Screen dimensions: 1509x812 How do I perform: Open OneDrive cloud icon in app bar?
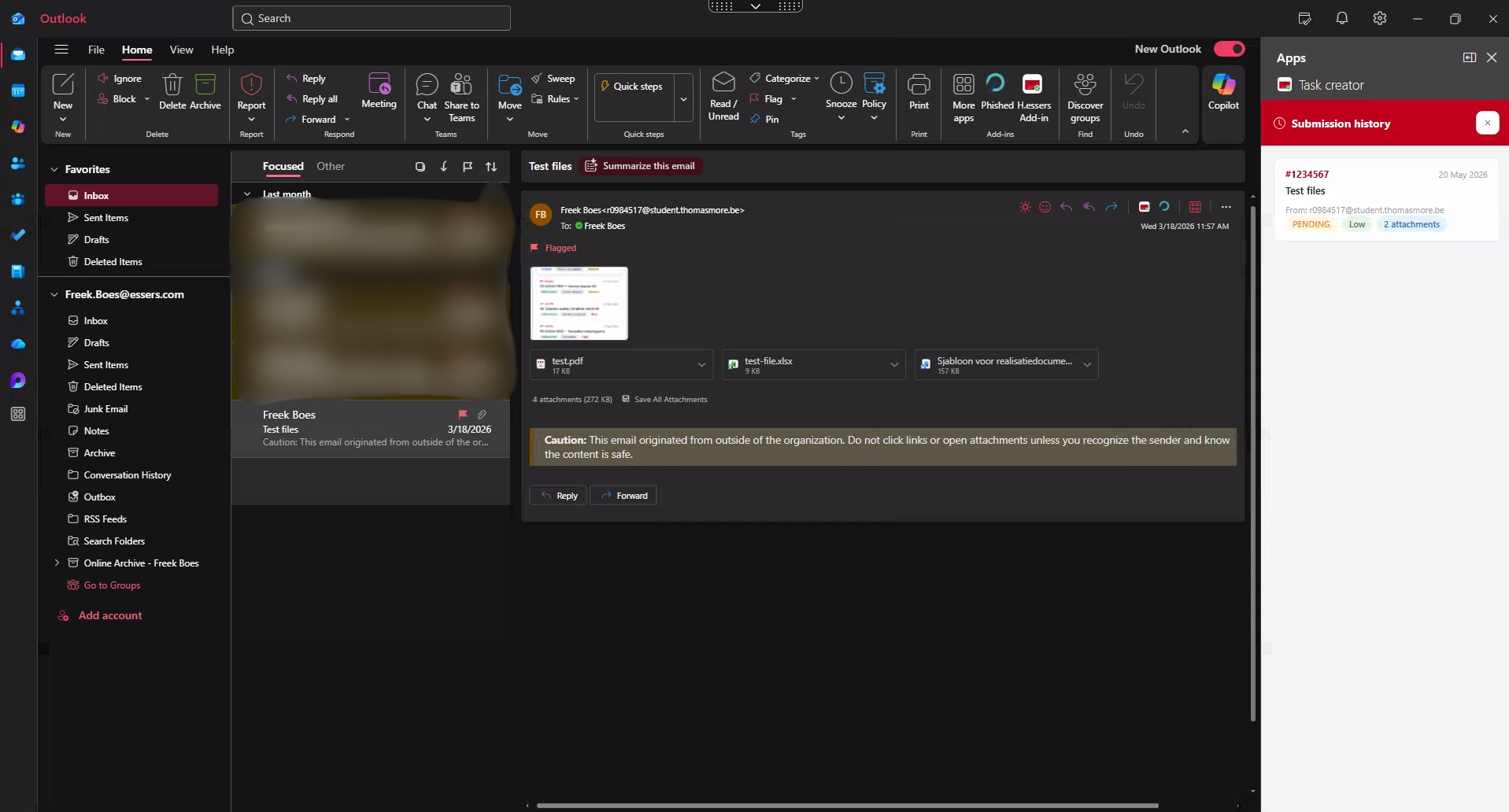pos(18,344)
